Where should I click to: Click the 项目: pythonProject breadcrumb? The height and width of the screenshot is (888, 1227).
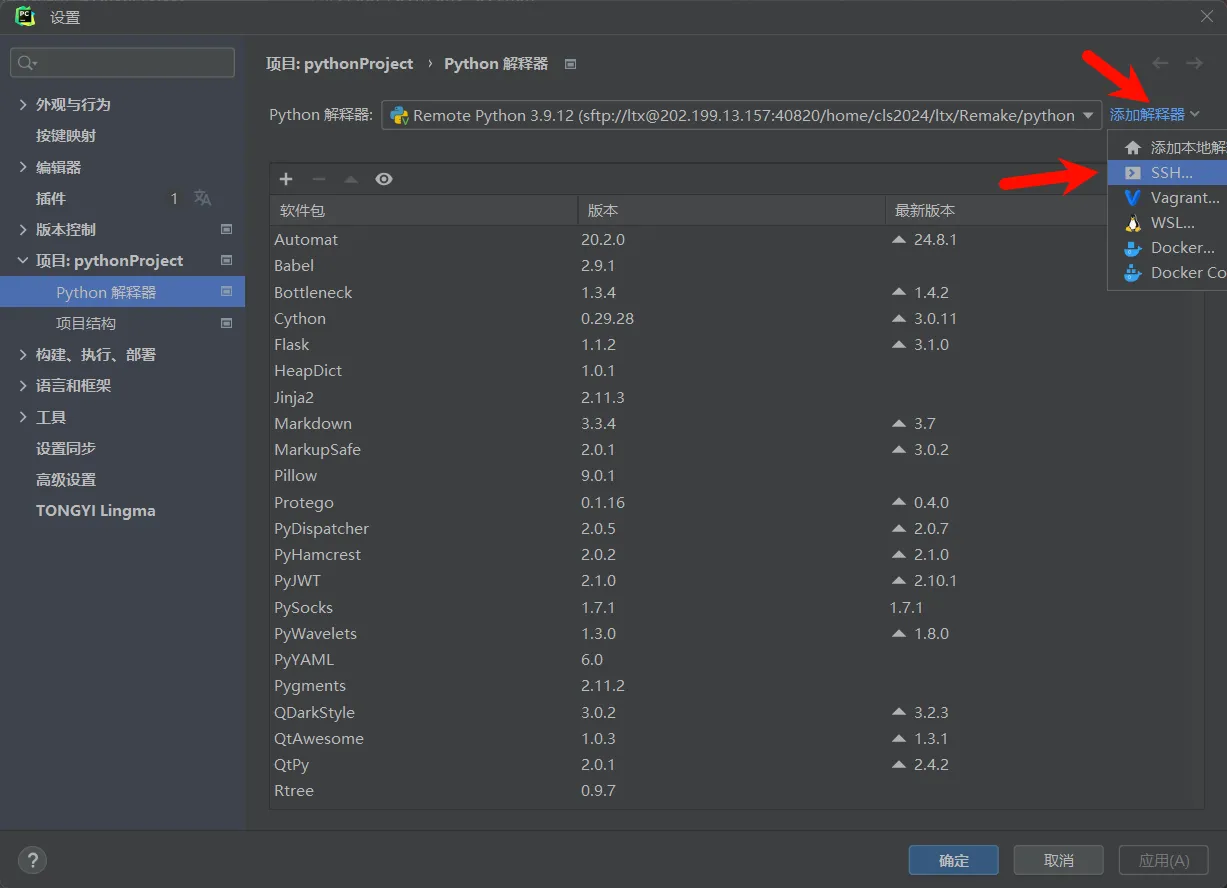tap(339, 63)
